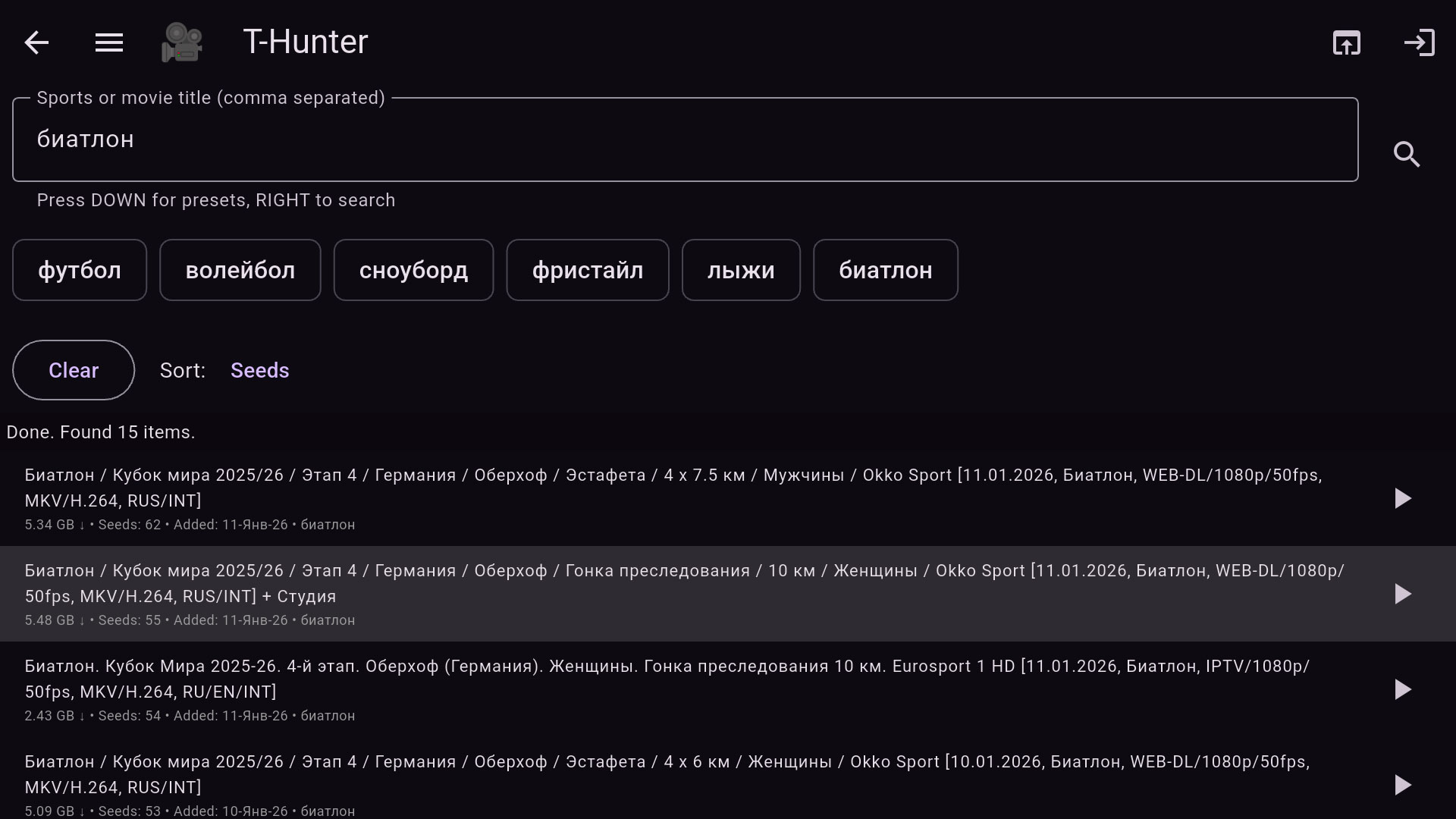Select the футбол preset

pyautogui.click(x=80, y=270)
